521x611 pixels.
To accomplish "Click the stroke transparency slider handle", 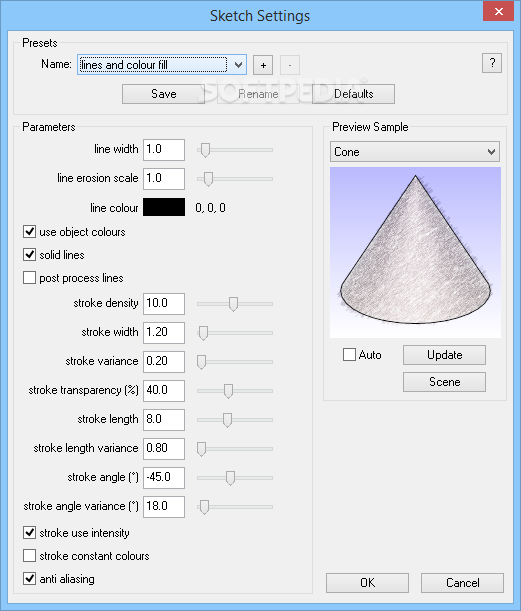I will (228, 391).
